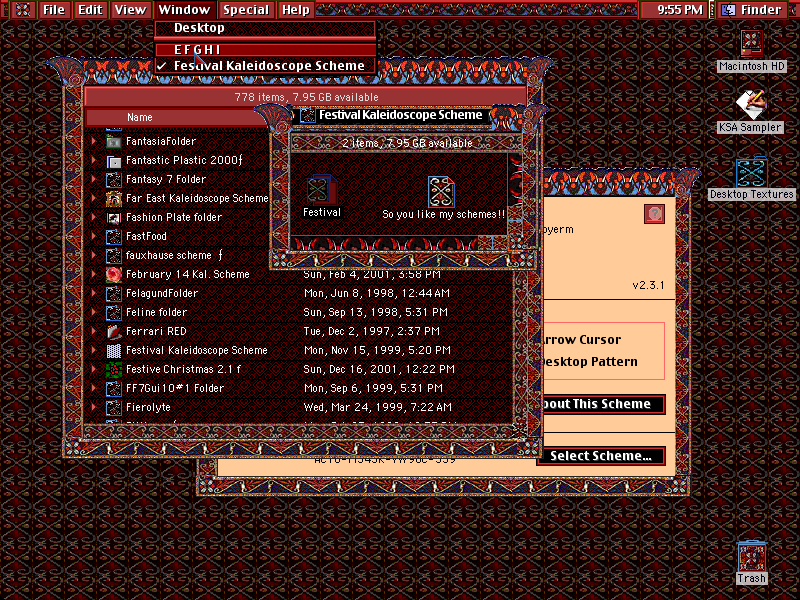
Task: Expand the FantasiaFolder disclosure triangle
Action: pyautogui.click(x=93, y=141)
